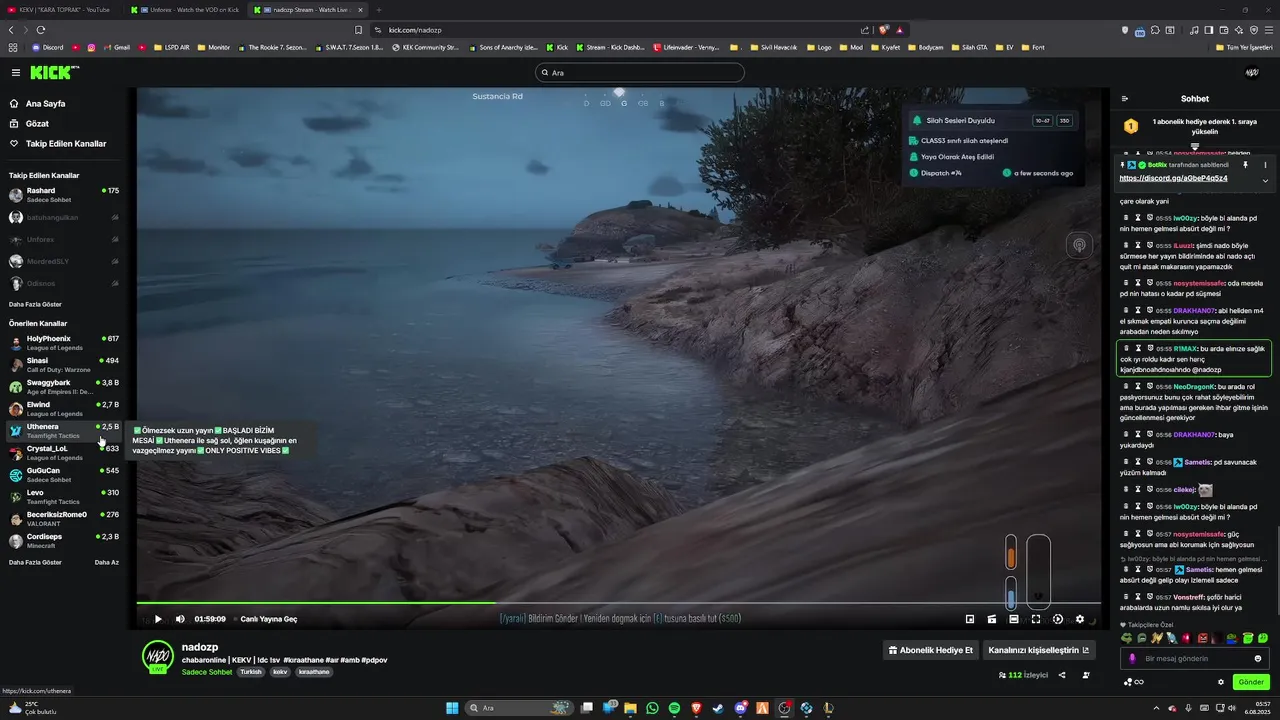The height and width of the screenshot is (720, 1280).
Task: Open Sadece Sohbet category link
Action: (x=207, y=672)
